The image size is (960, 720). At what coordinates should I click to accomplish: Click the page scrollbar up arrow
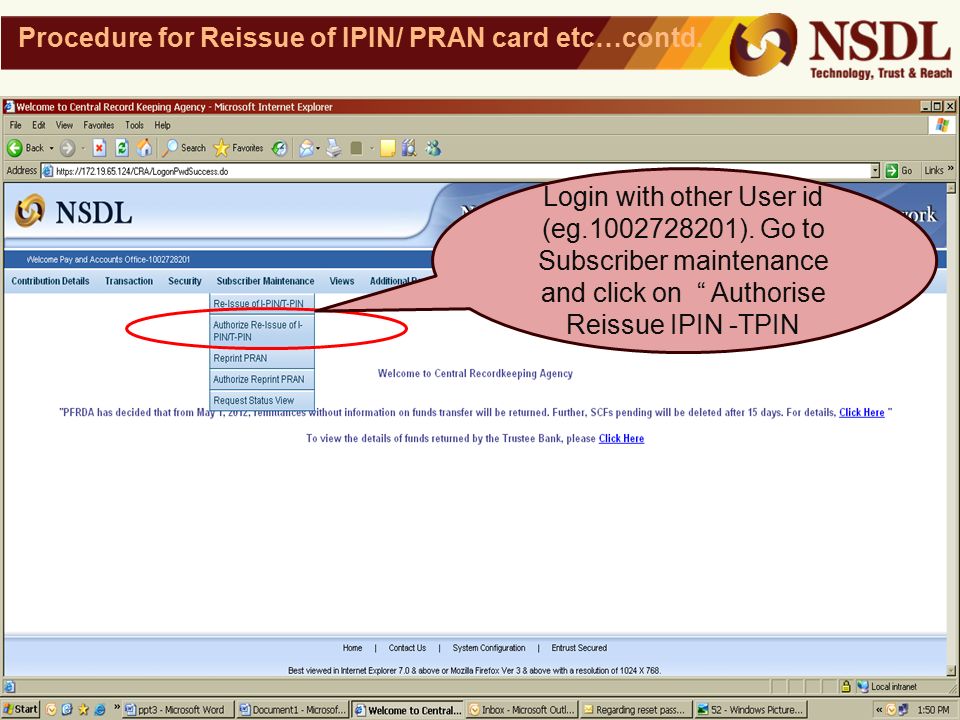click(x=951, y=189)
